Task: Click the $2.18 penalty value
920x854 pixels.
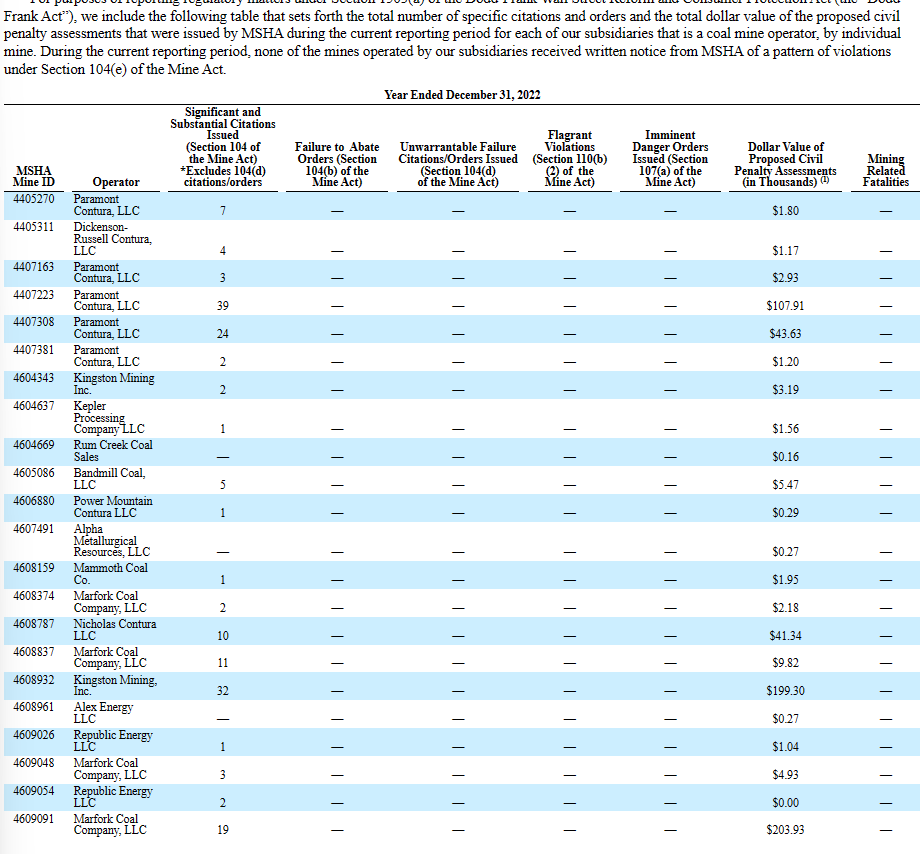Action: 785,608
